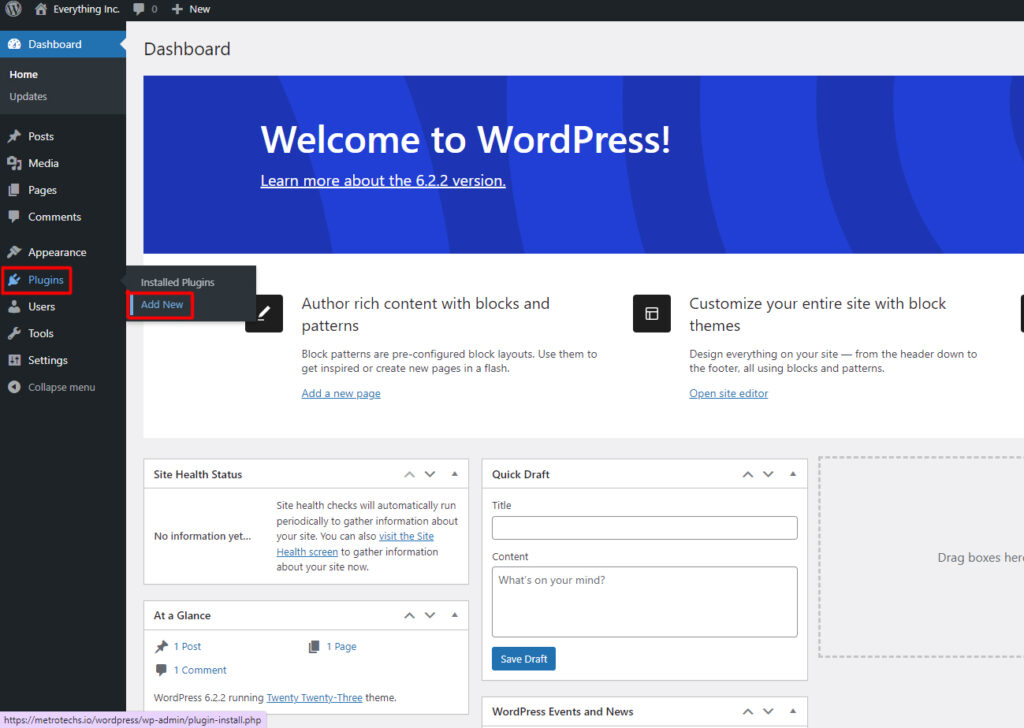Toggle the Quick Draft panel triangle
The height and width of the screenshot is (728, 1024).
click(x=793, y=474)
